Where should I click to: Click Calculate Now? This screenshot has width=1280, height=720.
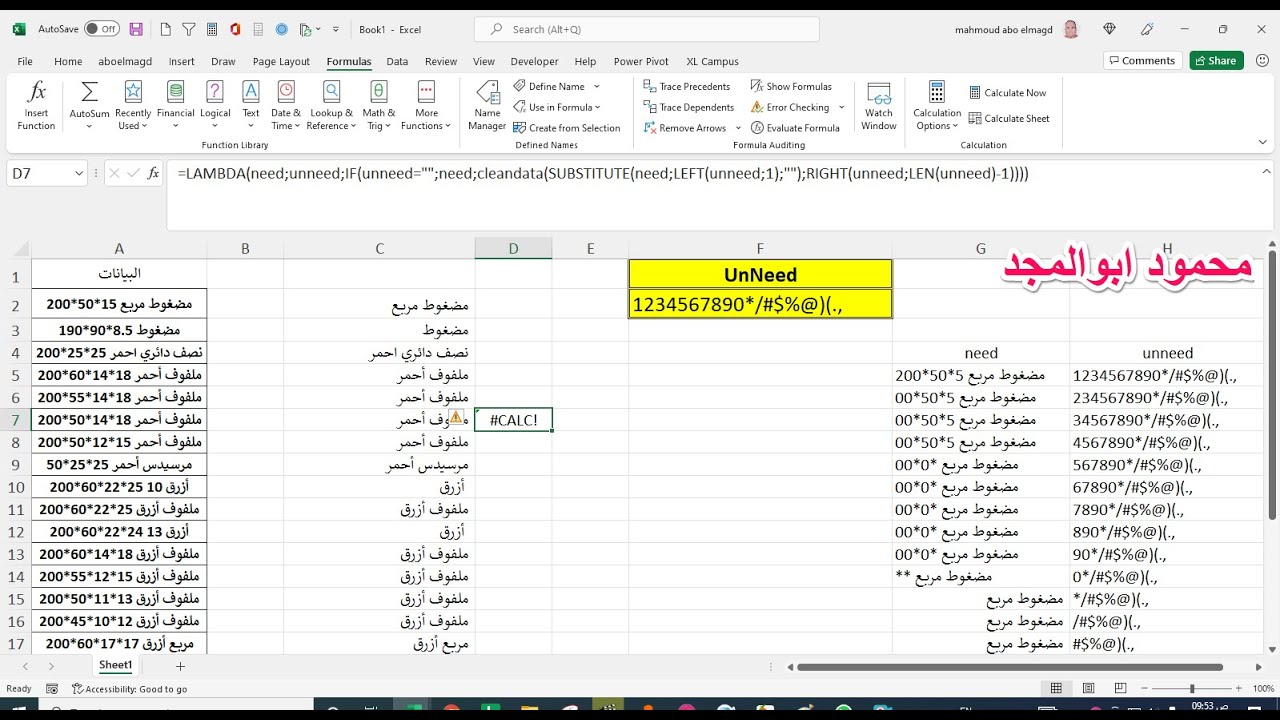pyautogui.click(x=1008, y=93)
